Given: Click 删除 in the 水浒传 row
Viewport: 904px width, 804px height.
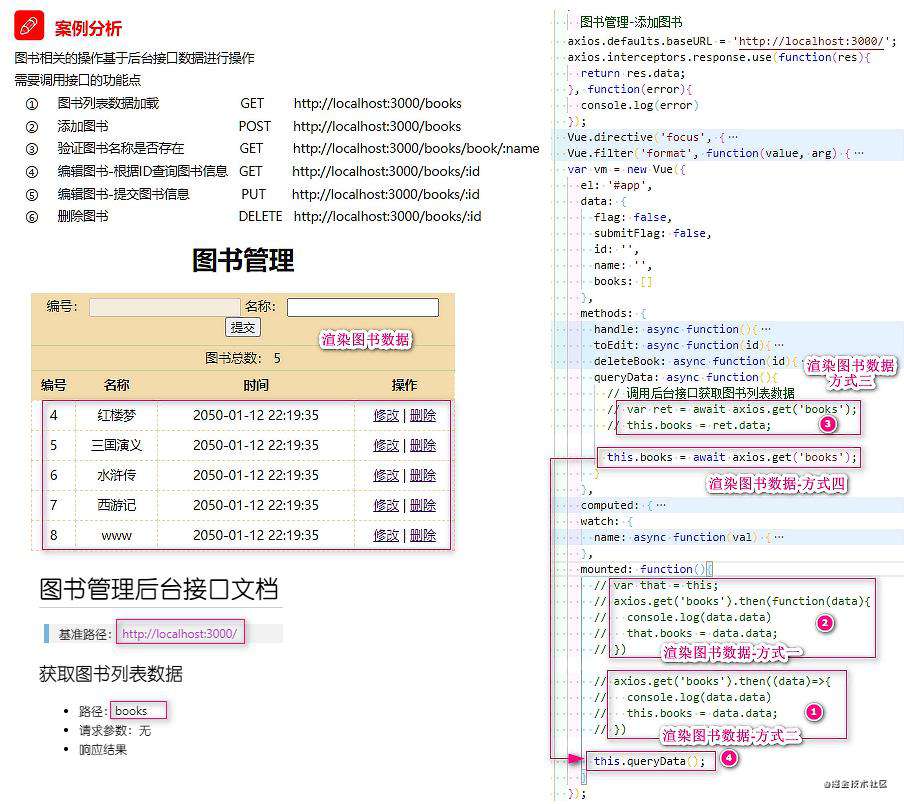Looking at the screenshot, I should point(423,475).
